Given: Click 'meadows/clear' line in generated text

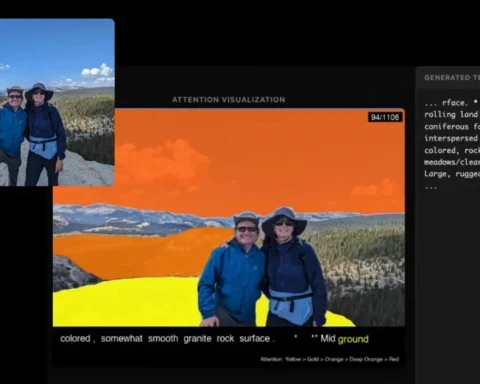Looking at the screenshot, I should coord(452,162).
